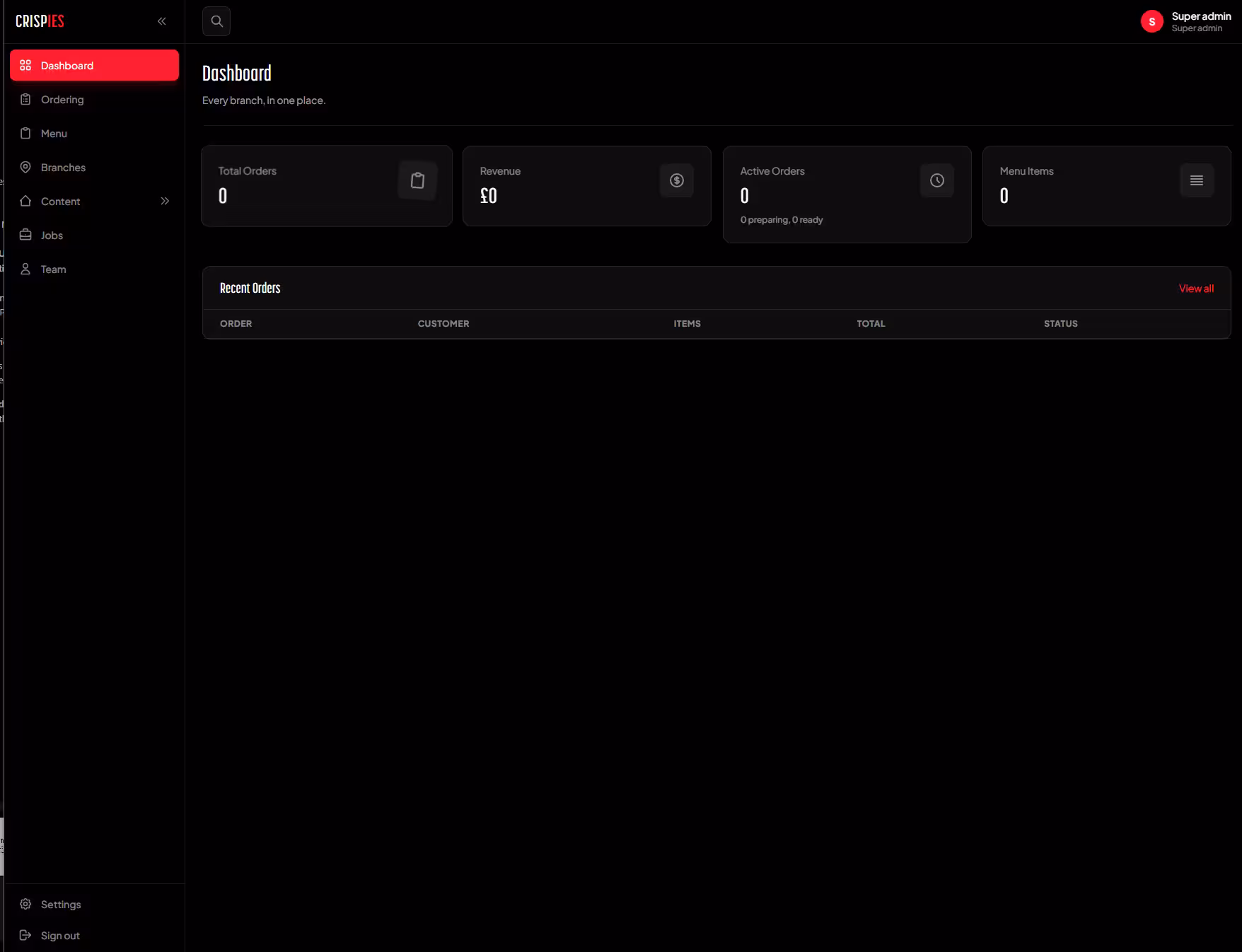Open search via magnifier icon

pos(216,21)
